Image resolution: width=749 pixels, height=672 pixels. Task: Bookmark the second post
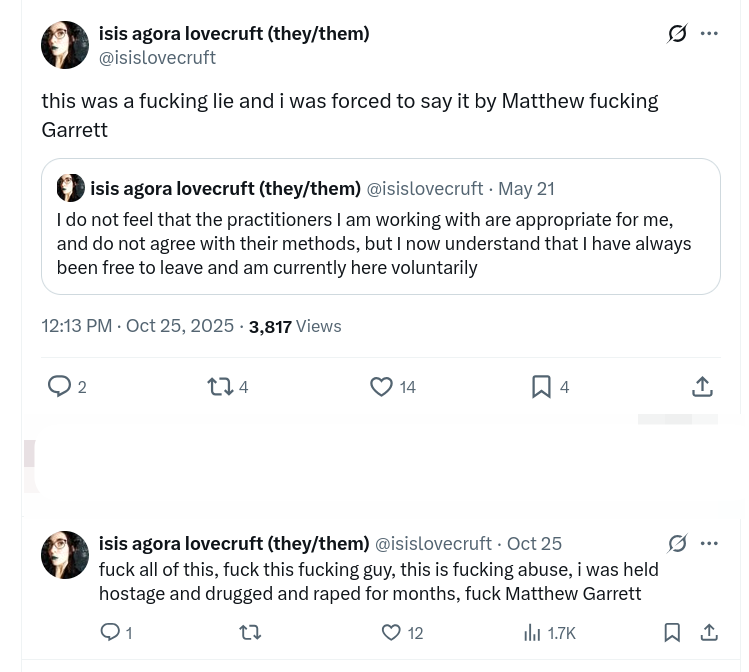pos(672,632)
